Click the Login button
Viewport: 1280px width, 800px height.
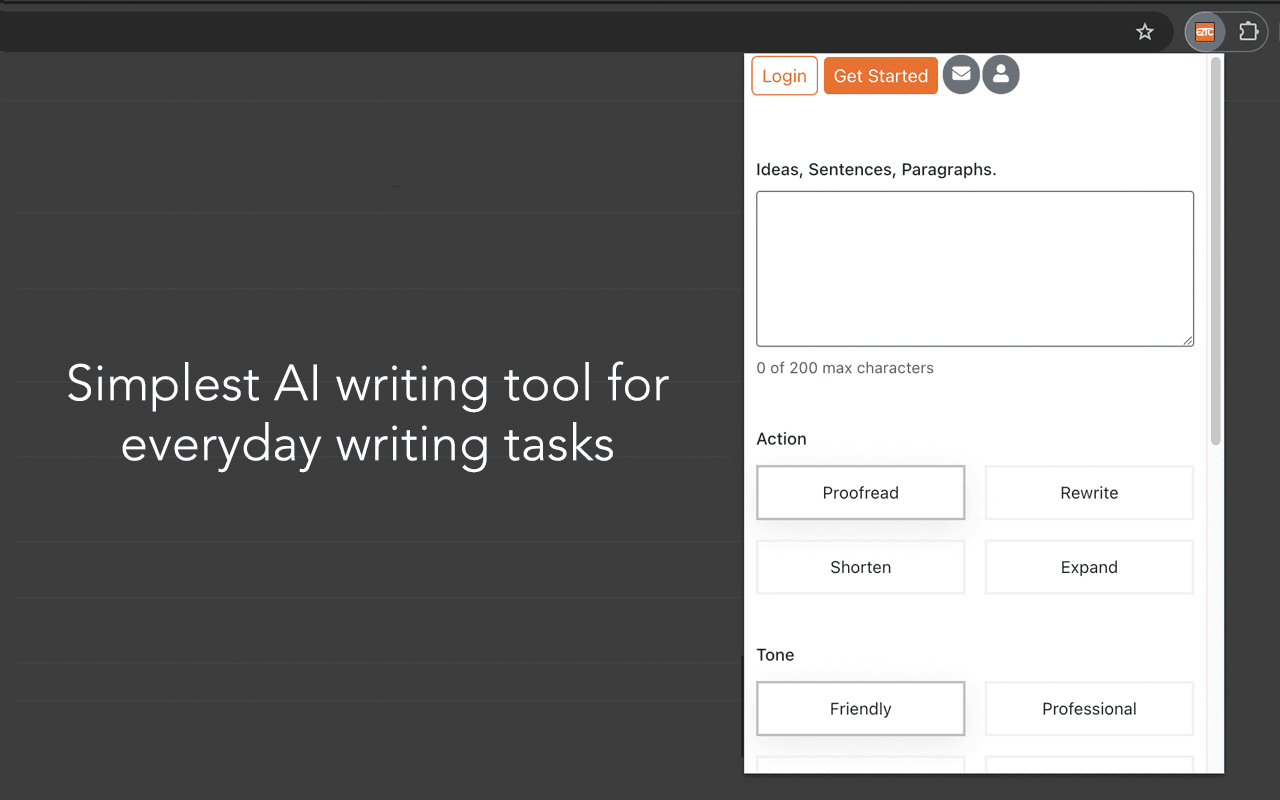784,76
